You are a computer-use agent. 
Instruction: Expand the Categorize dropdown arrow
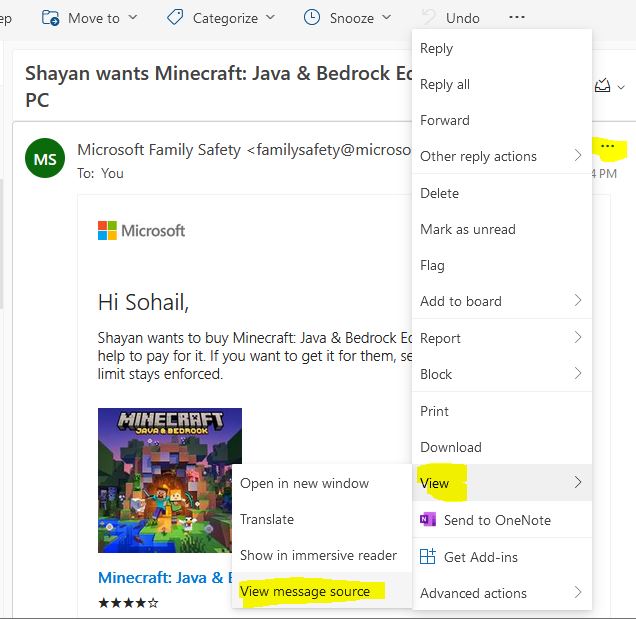tap(271, 17)
